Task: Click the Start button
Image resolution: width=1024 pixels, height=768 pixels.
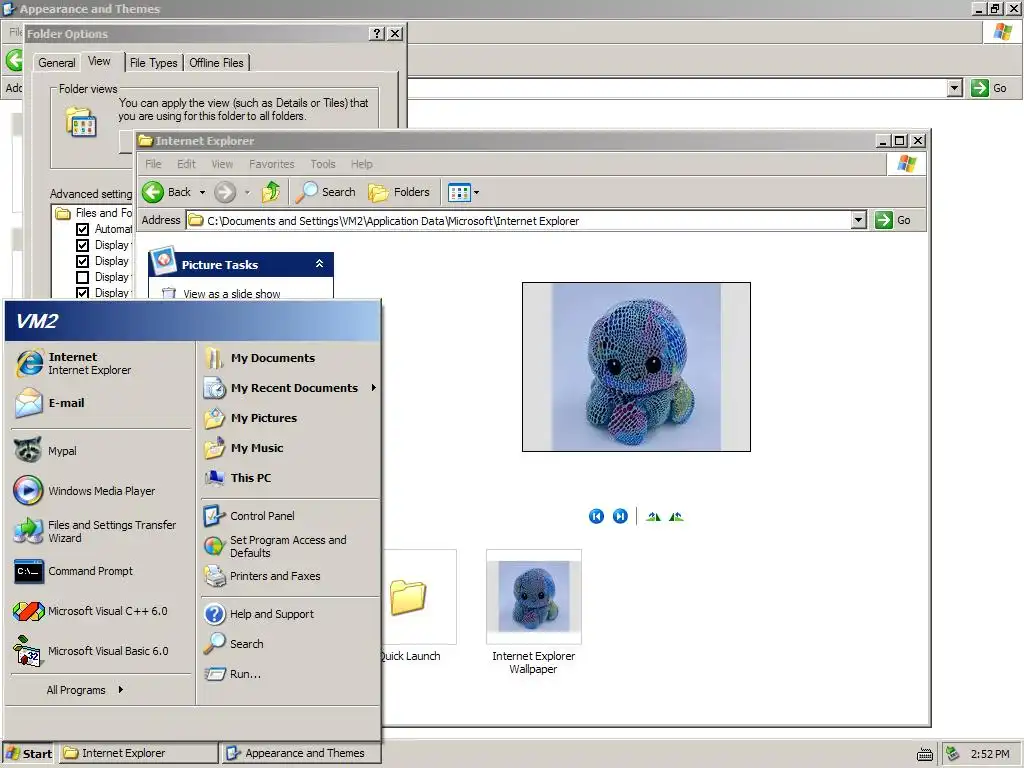Action: [x=29, y=754]
